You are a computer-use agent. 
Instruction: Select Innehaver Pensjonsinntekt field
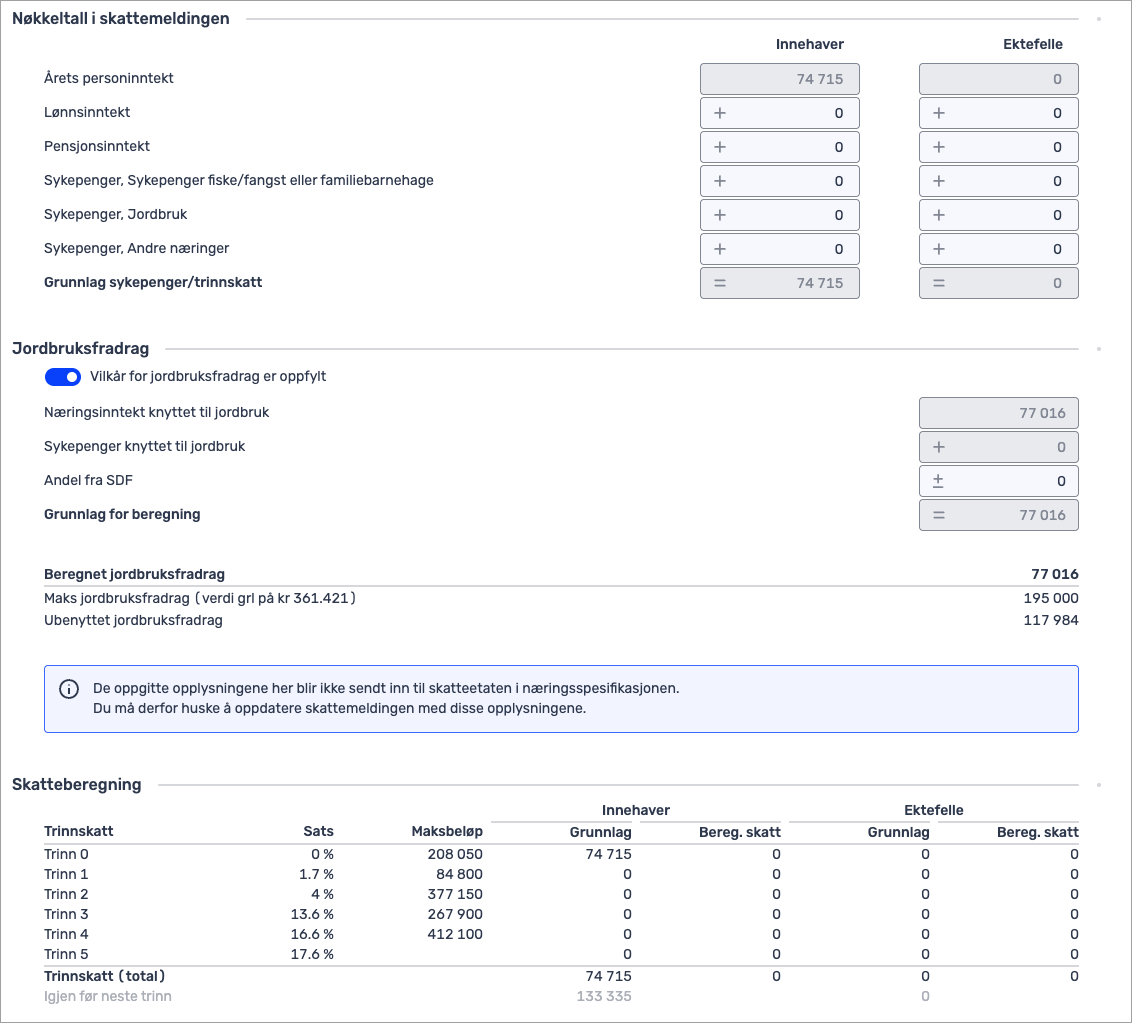(x=790, y=147)
